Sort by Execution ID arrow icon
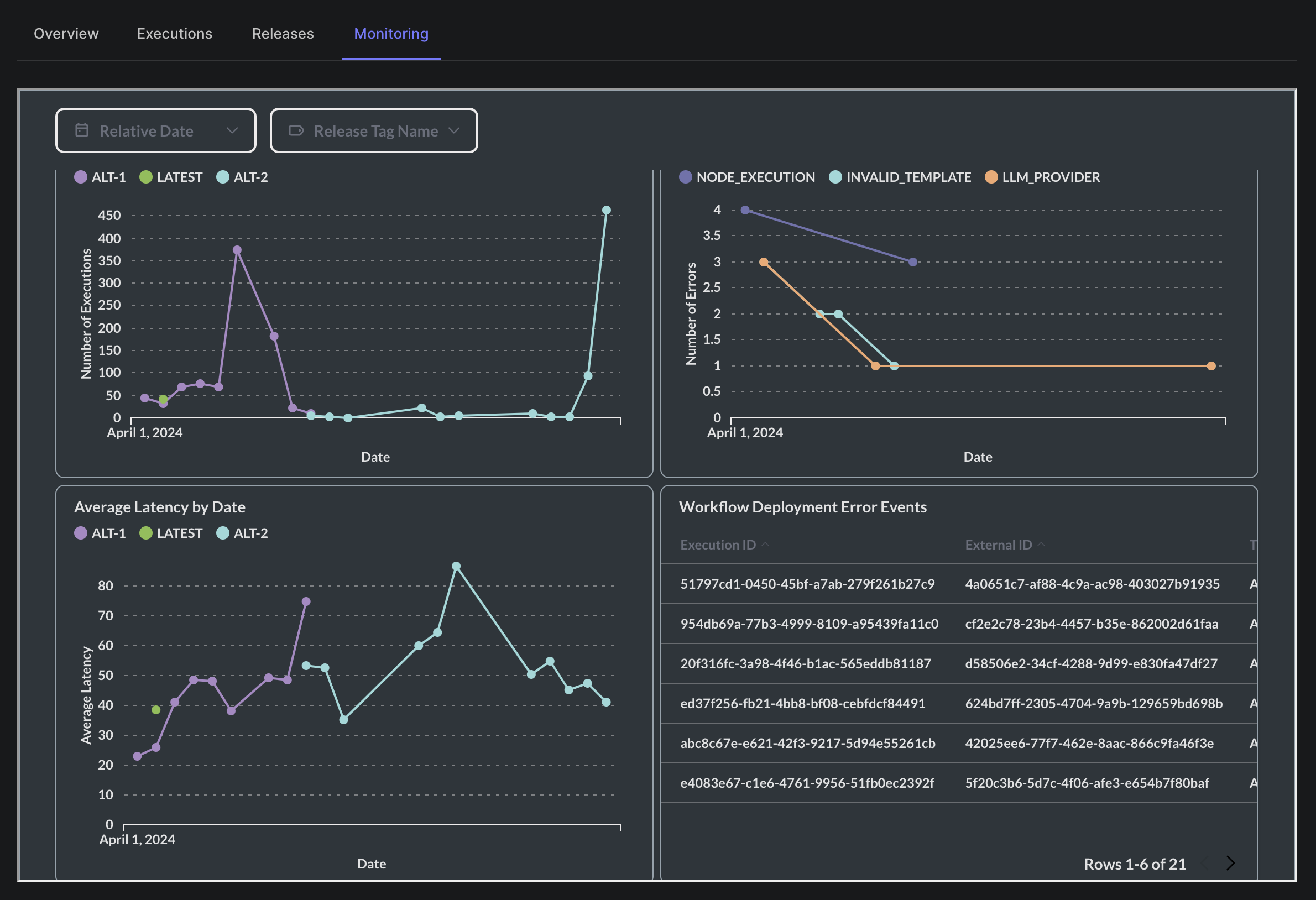The height and width of the screenshot is (900, 1316). point(766,545)
